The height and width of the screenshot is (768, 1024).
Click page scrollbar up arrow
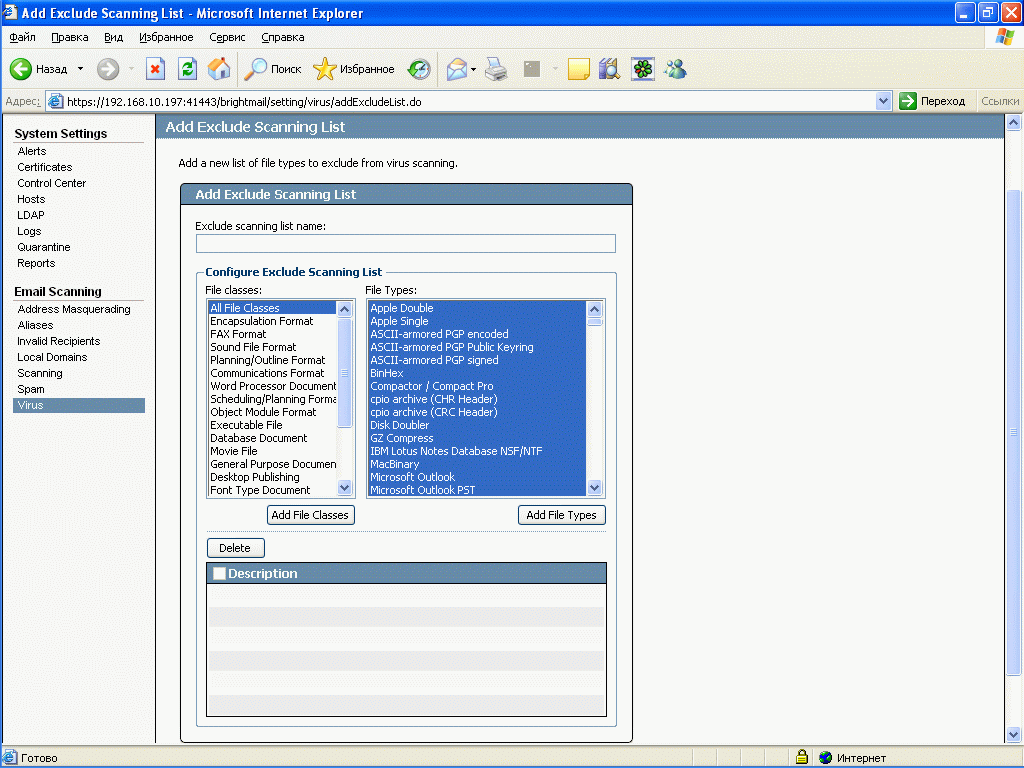pyautogui.click(x=1013, y=122)
